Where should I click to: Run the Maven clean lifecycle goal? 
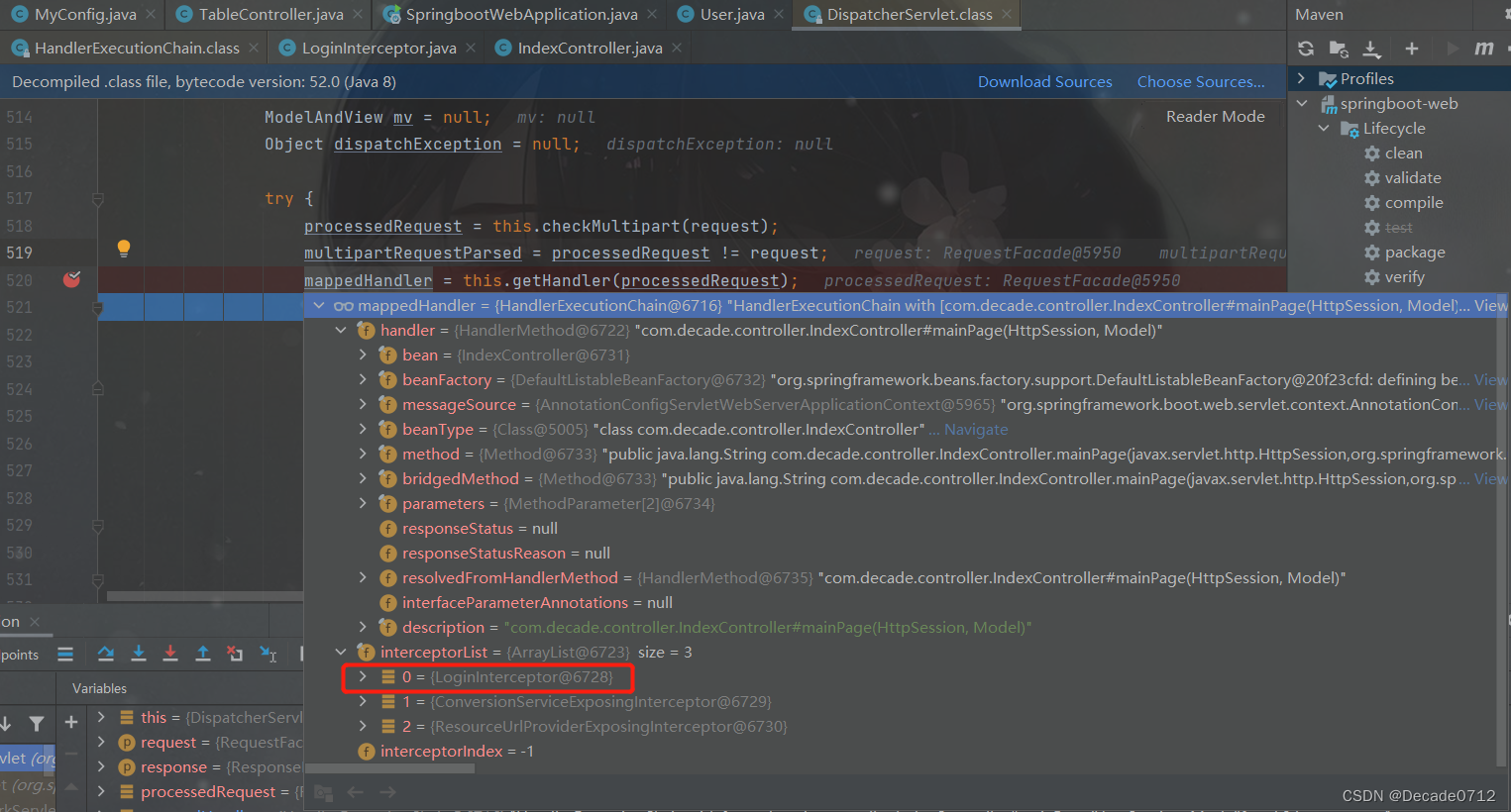[x=1404, y=152]
